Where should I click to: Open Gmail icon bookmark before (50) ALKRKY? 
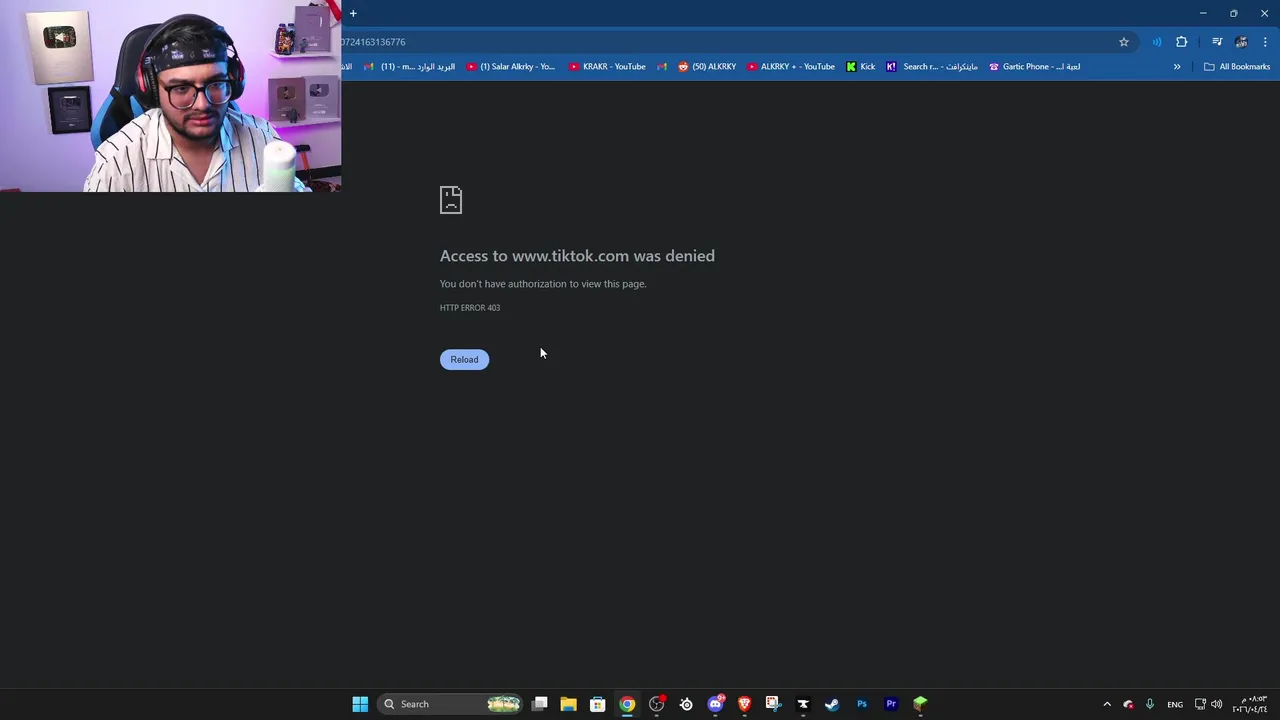[x=661, y=67]
